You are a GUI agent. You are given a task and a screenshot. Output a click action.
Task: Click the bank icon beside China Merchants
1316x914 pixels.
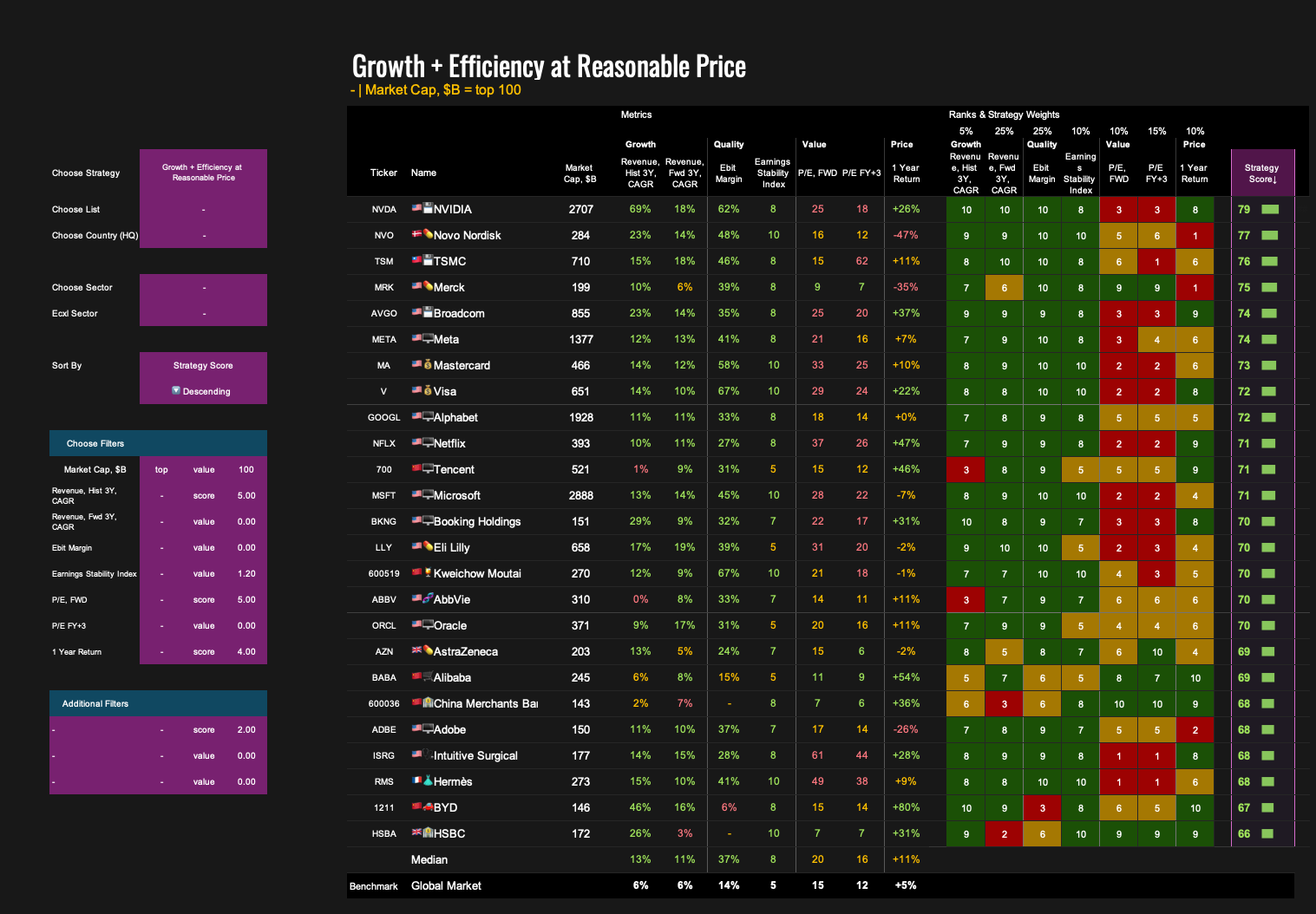click(x=428, y=702)
